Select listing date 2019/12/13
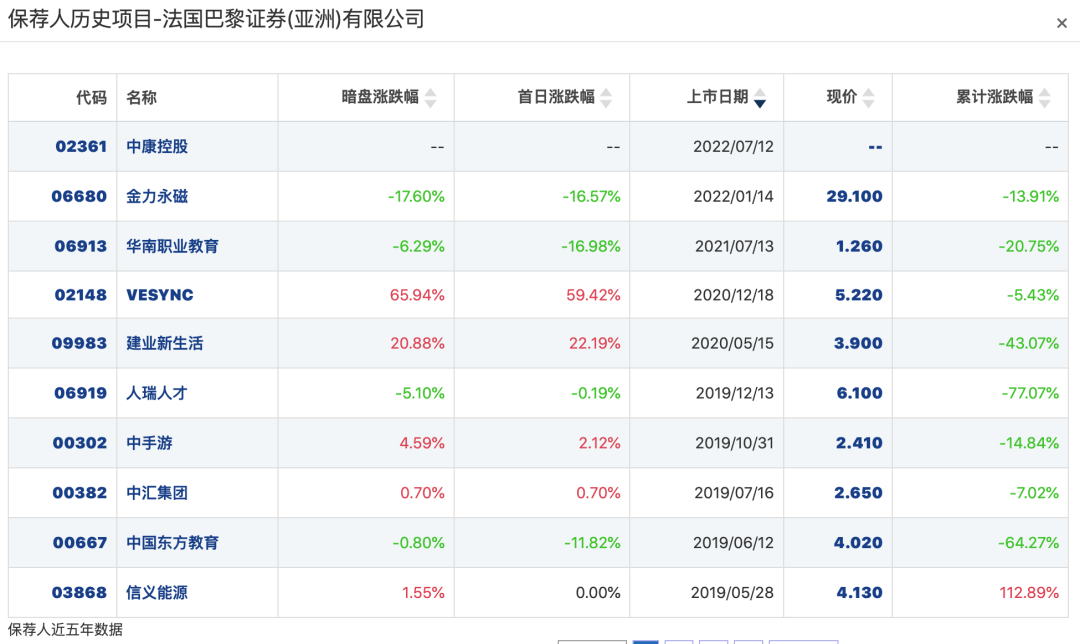The width and height of the screenshot is (1080, 644). point(734,393)
